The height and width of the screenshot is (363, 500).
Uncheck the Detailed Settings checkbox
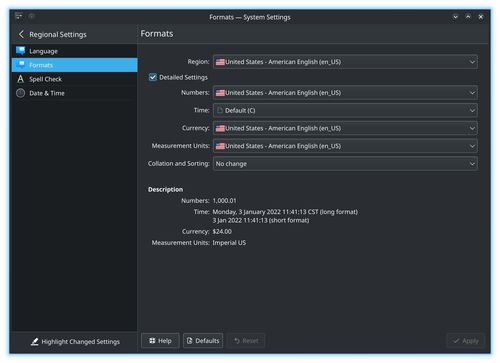coord(153,77)
